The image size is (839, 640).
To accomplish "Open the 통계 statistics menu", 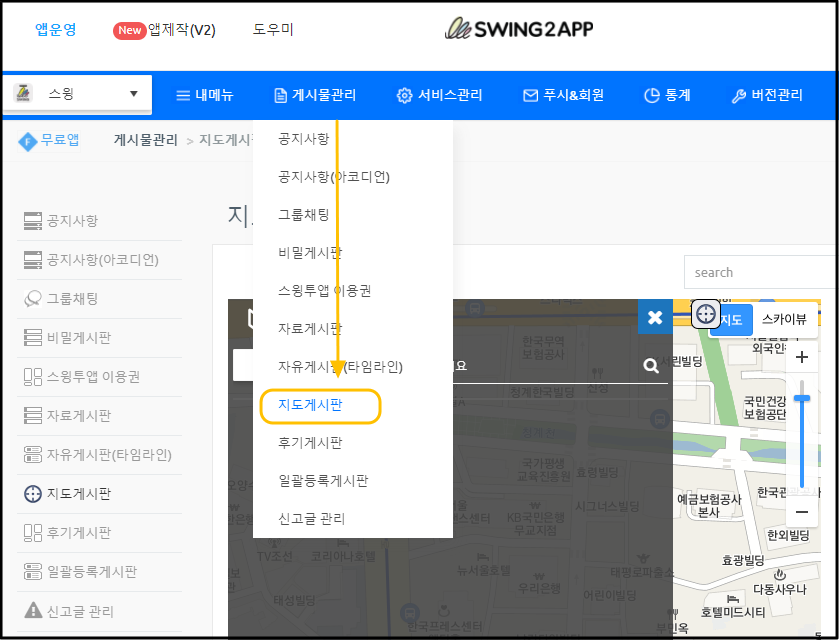I will [666, 96].
